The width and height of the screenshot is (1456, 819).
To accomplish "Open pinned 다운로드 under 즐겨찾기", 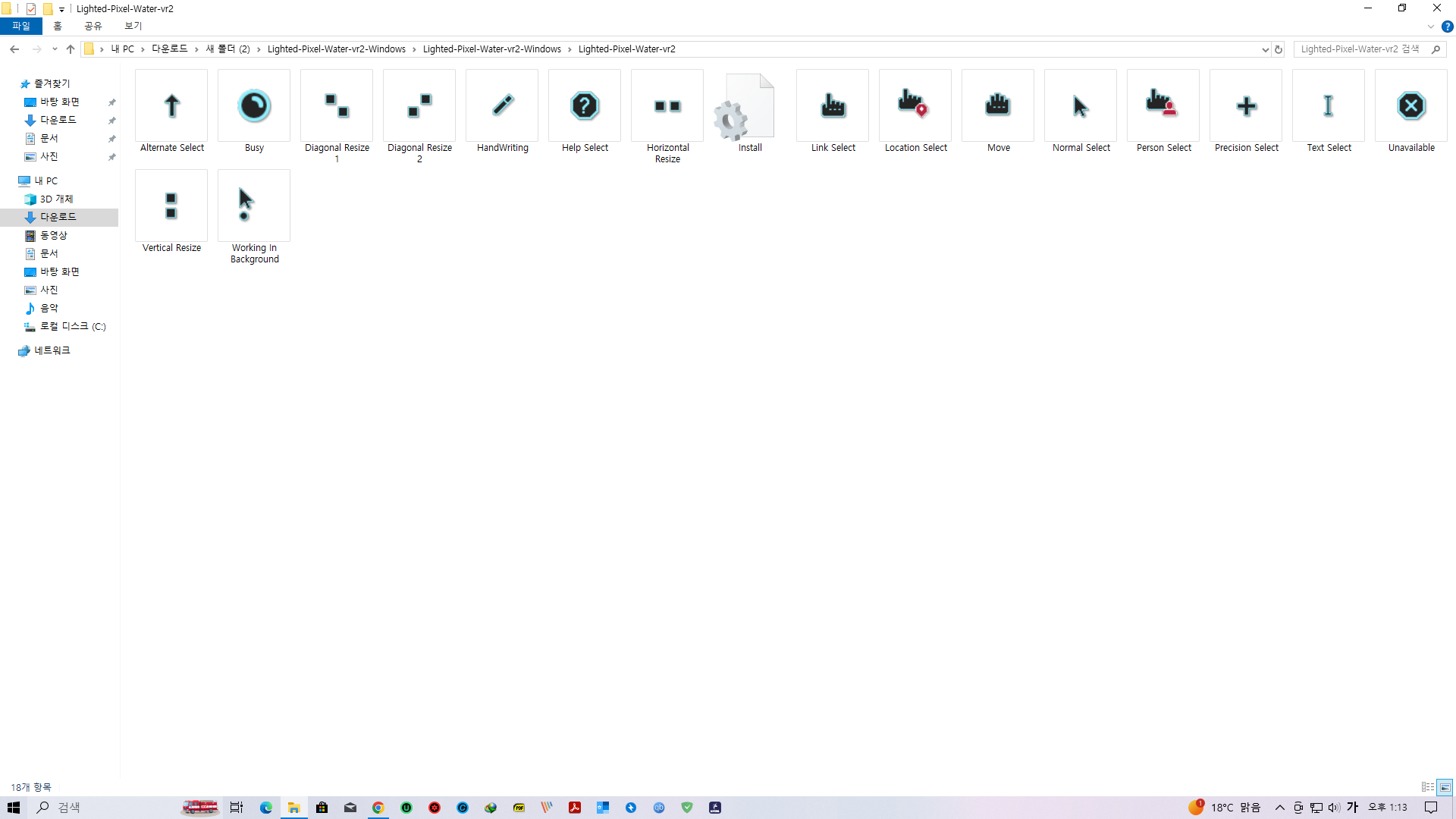I will click(58, 120).
